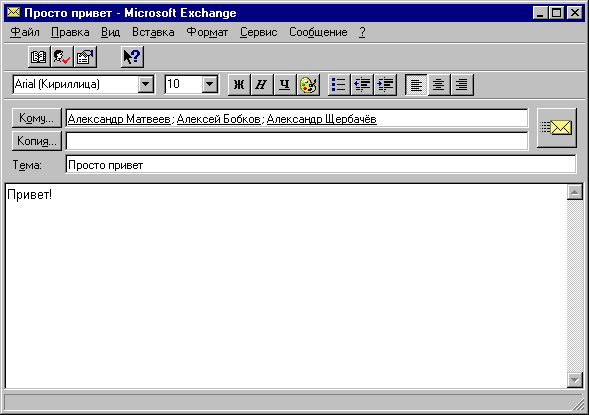Image resolution: width=589 pixels, height=415 pixels.
Task: Open message properties icon
Action: click(x=85, y=57)
